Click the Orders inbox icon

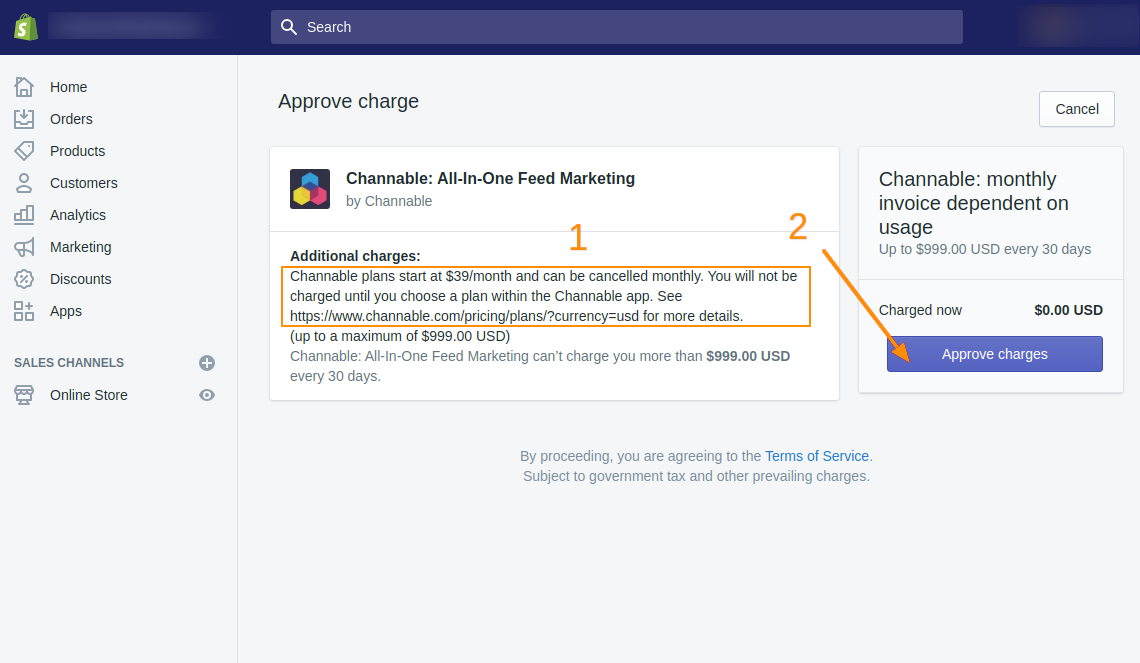tap(24, 119)
